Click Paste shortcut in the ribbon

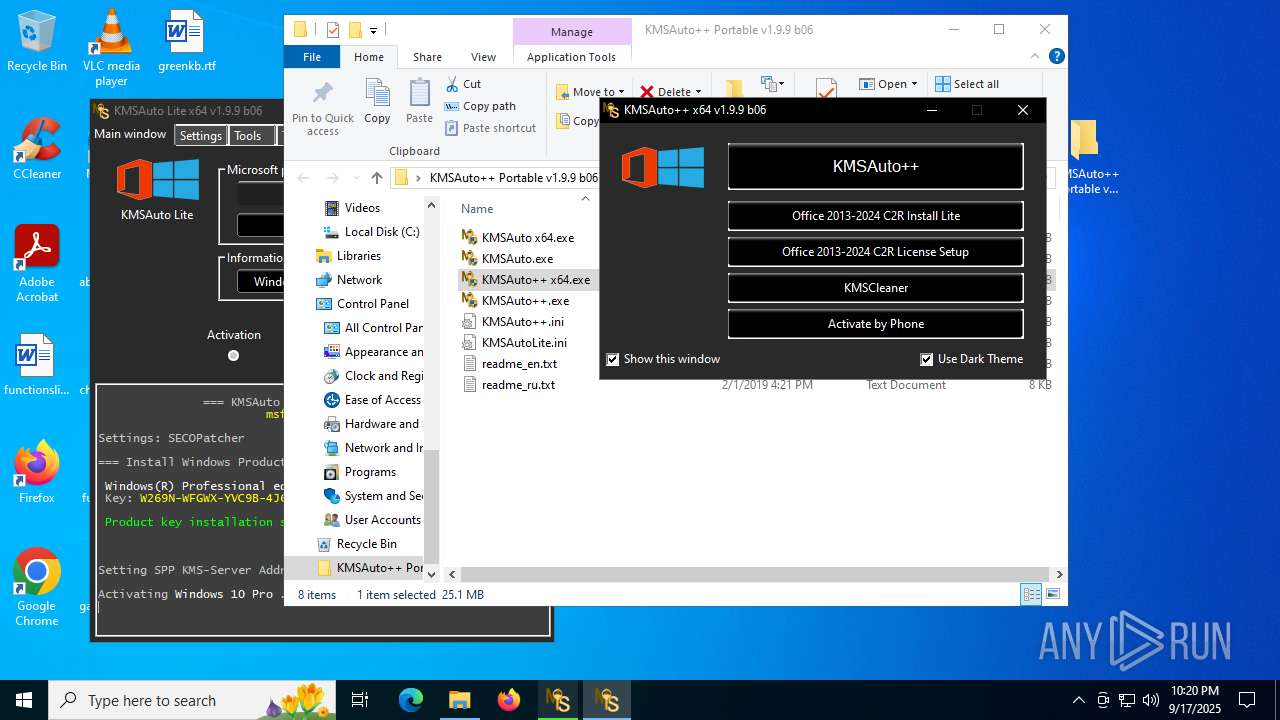[490, 128]
